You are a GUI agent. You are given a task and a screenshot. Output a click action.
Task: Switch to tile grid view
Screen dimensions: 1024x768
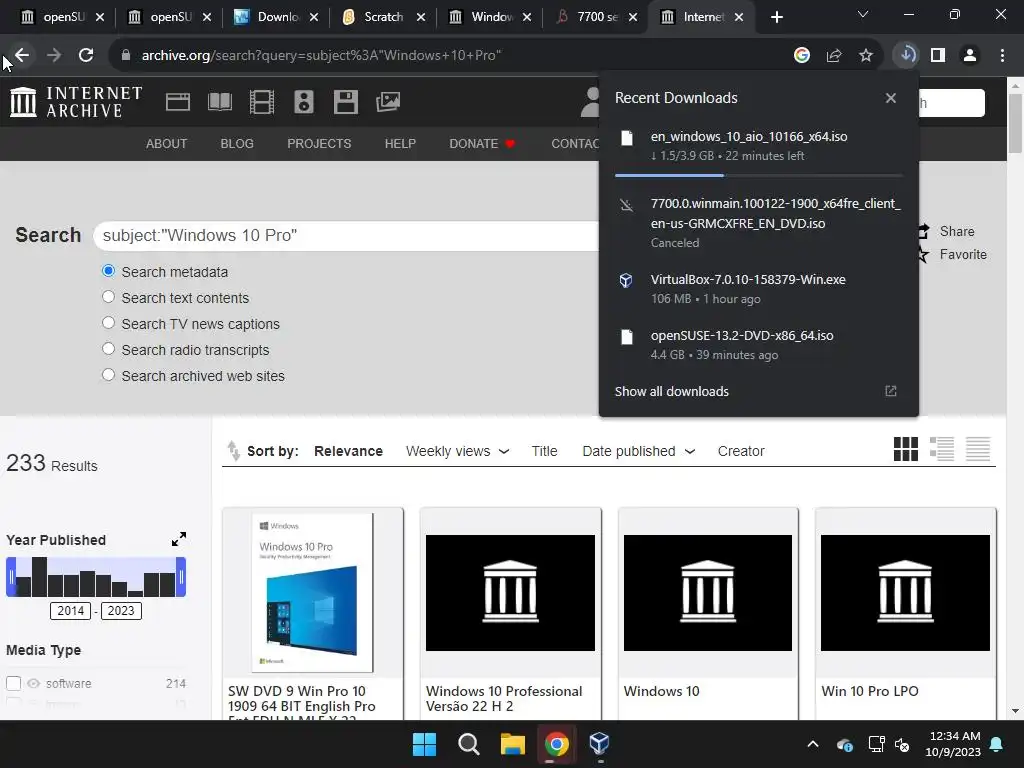point(906,449)
